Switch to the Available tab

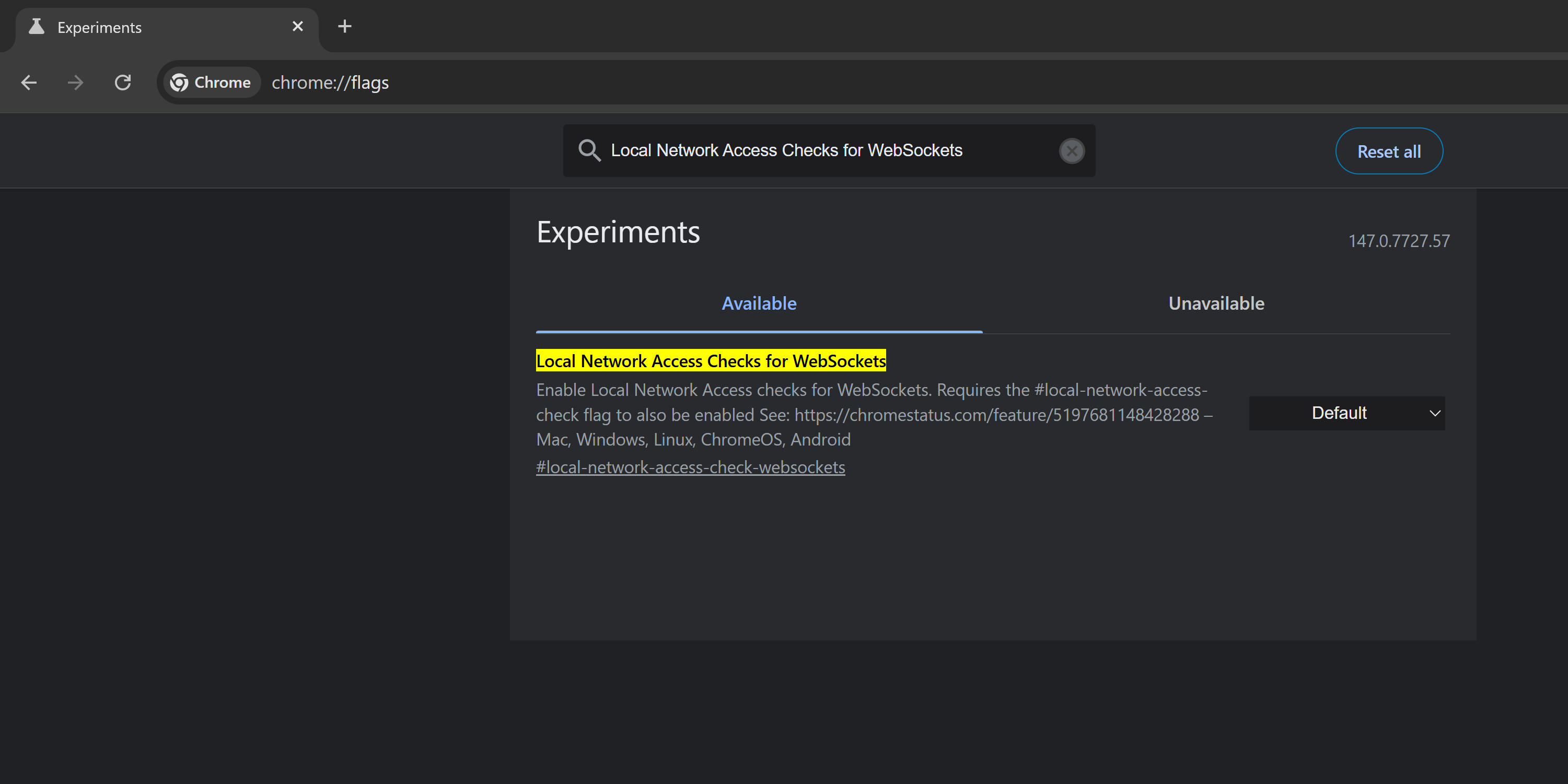[x=759, y=303]
